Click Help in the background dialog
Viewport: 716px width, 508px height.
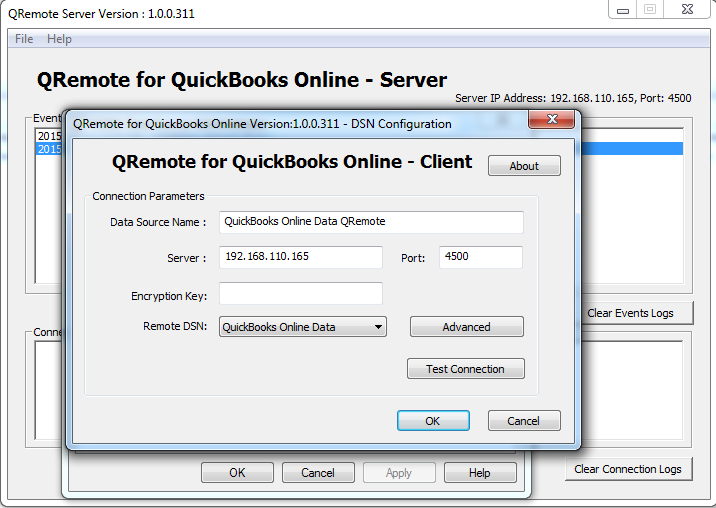480,472
